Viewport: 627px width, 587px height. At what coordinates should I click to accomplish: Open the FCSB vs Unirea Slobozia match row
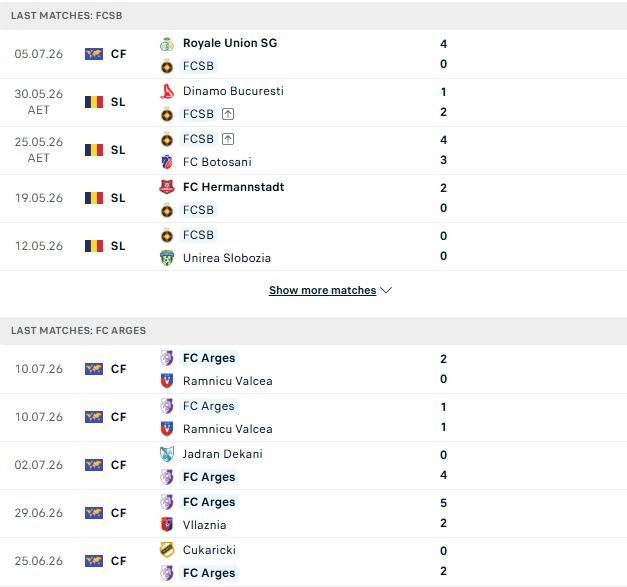[x=314, y=246]
